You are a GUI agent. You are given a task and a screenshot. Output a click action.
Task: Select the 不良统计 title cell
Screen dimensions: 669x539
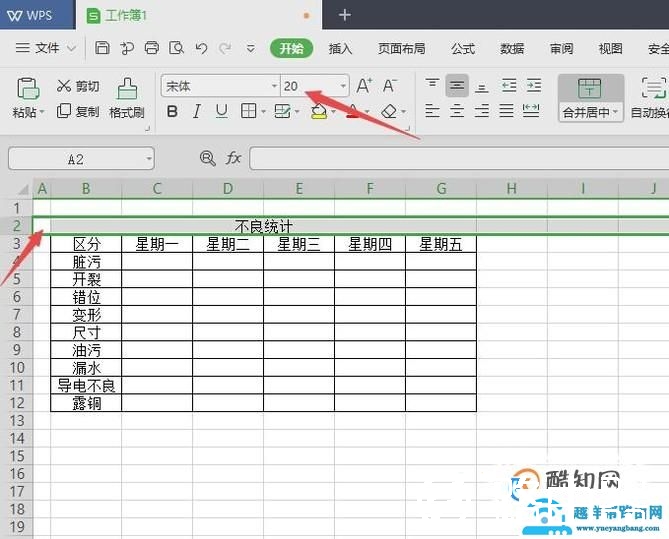point(264,226)
